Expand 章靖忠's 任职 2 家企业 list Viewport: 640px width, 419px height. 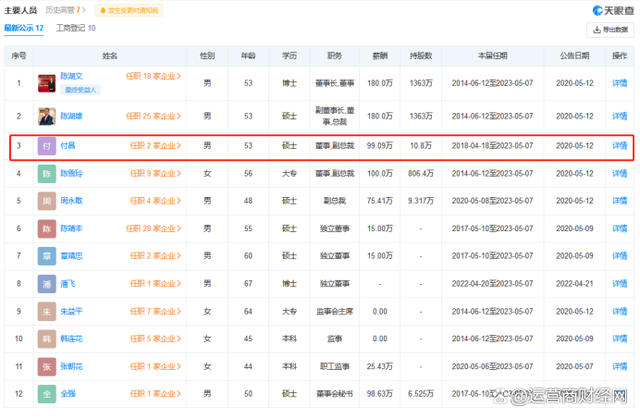156,256
